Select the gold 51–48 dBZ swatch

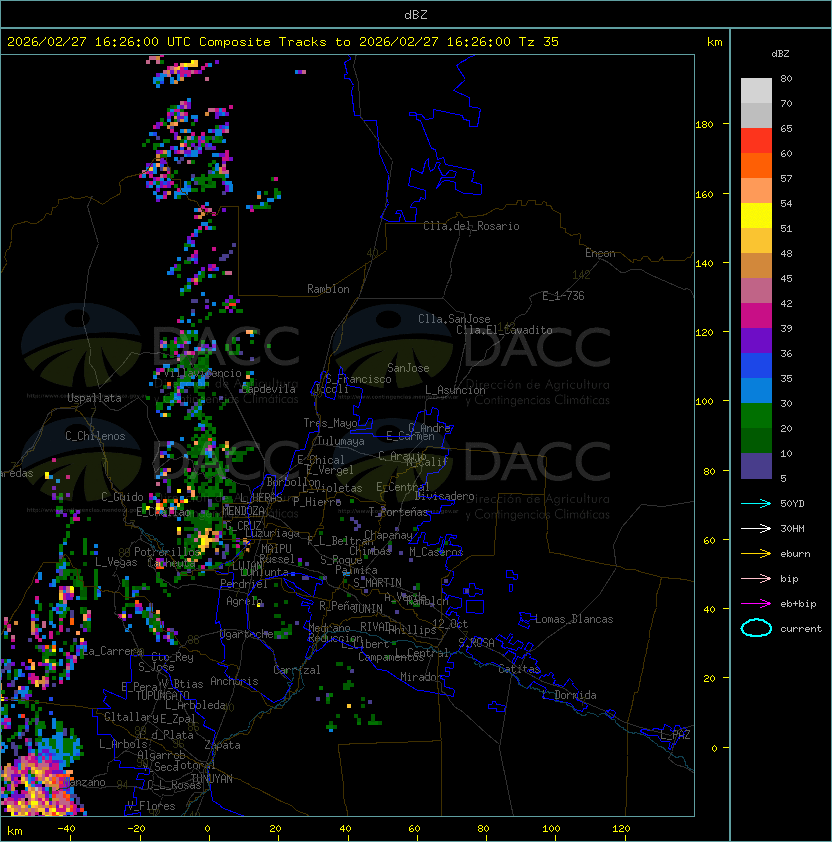pos(756,241)
